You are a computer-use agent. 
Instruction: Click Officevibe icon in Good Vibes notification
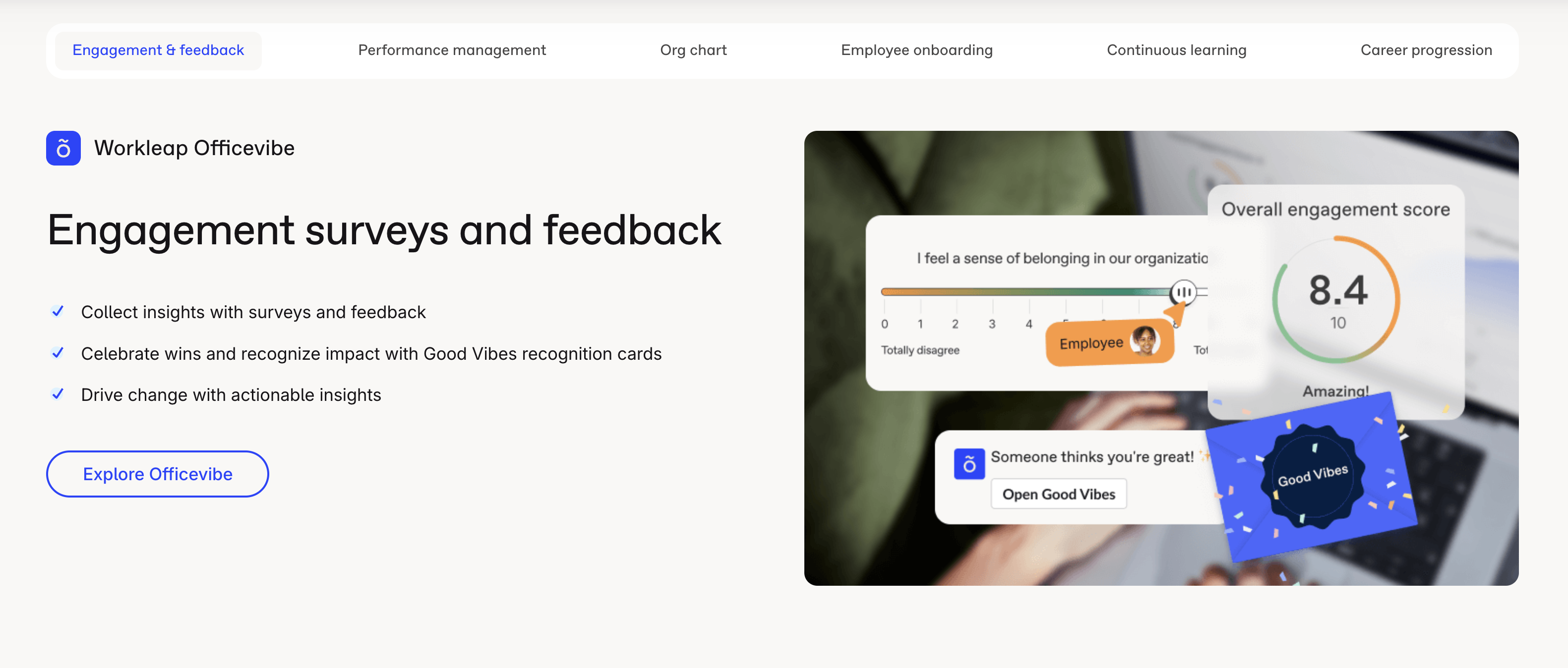point(969,464)
